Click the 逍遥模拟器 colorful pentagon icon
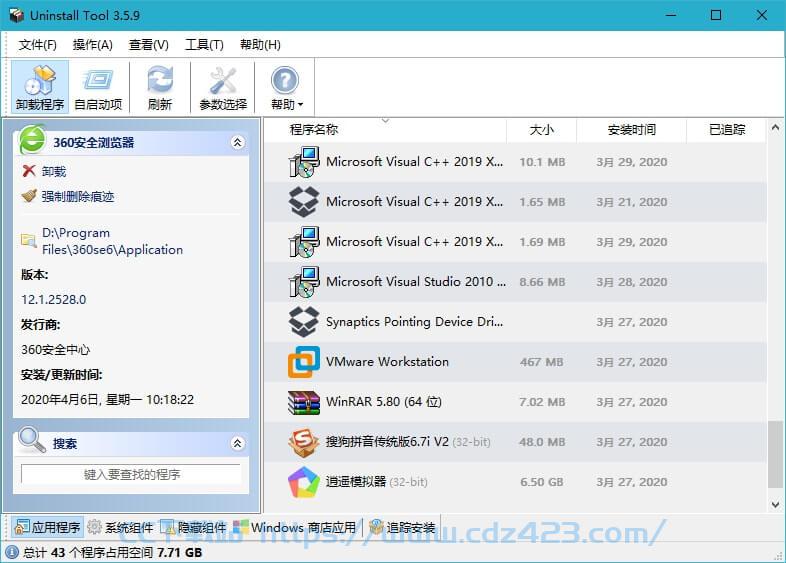The width and height of the screenshot is (786, 563). 304,482
